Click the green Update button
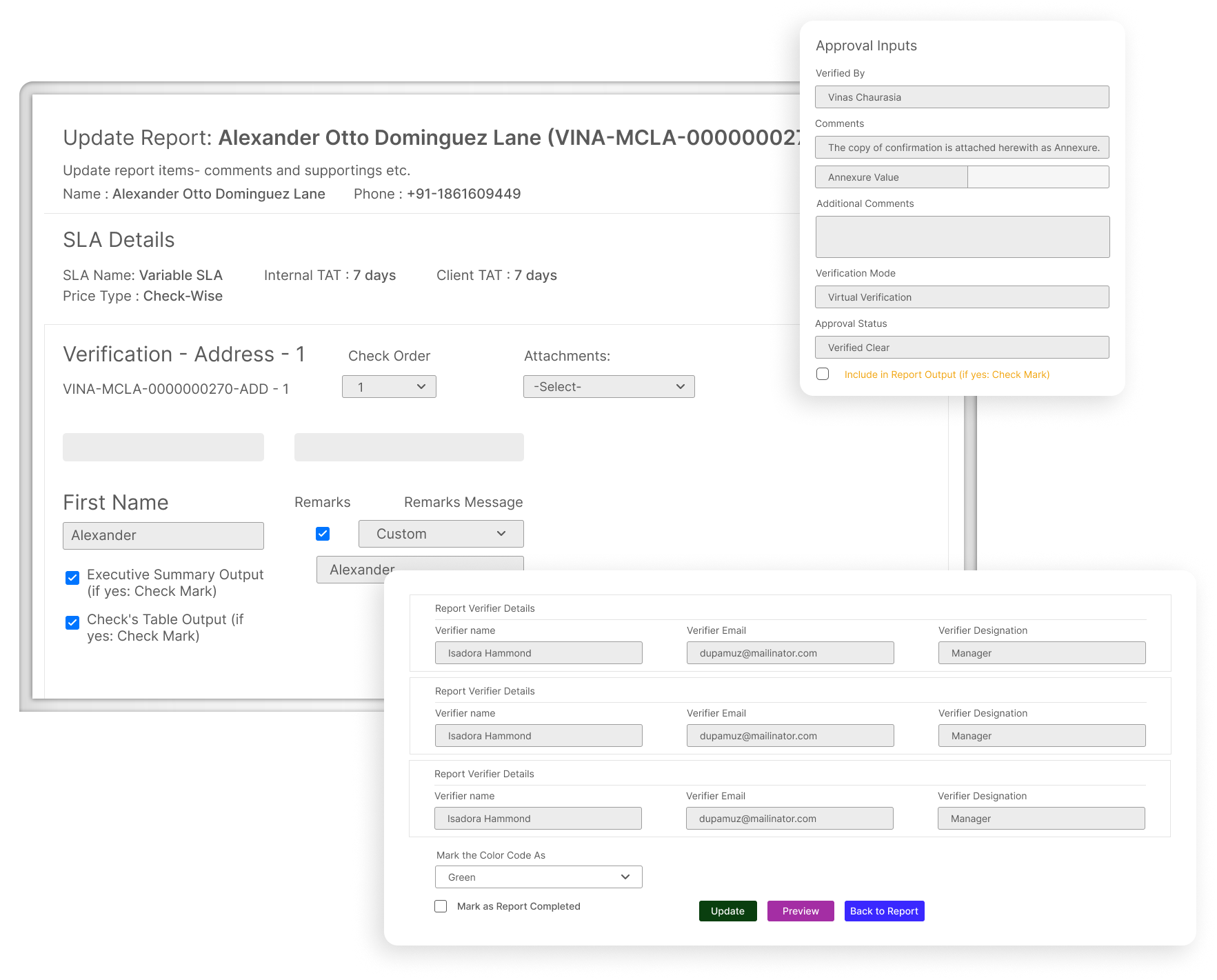The width and height of the screenshot is (1217, 980). 727,911
